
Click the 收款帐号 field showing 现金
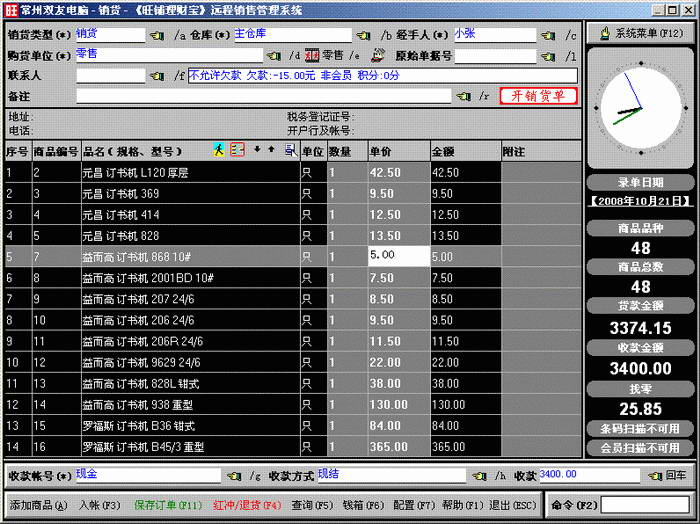(x=148, y=475)
